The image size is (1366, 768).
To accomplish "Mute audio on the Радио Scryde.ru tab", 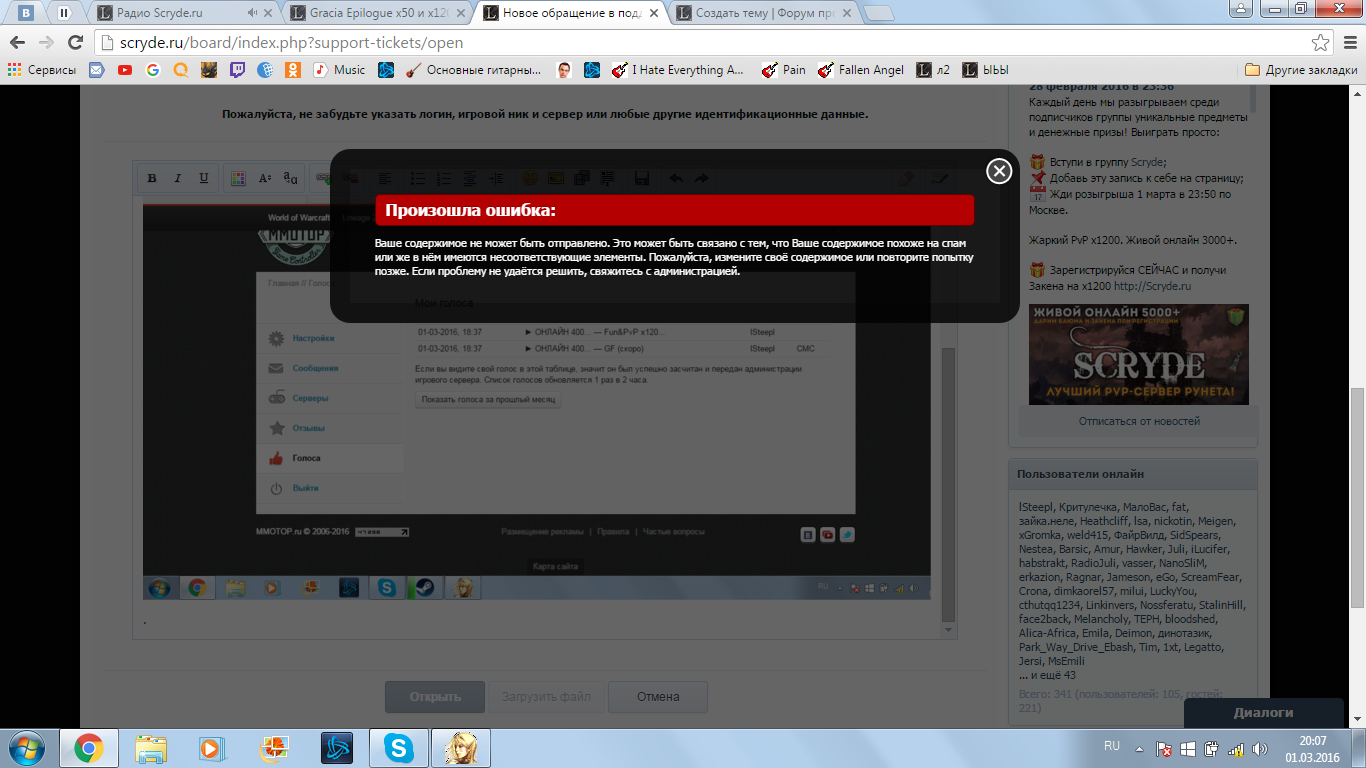I will (252, 13).
